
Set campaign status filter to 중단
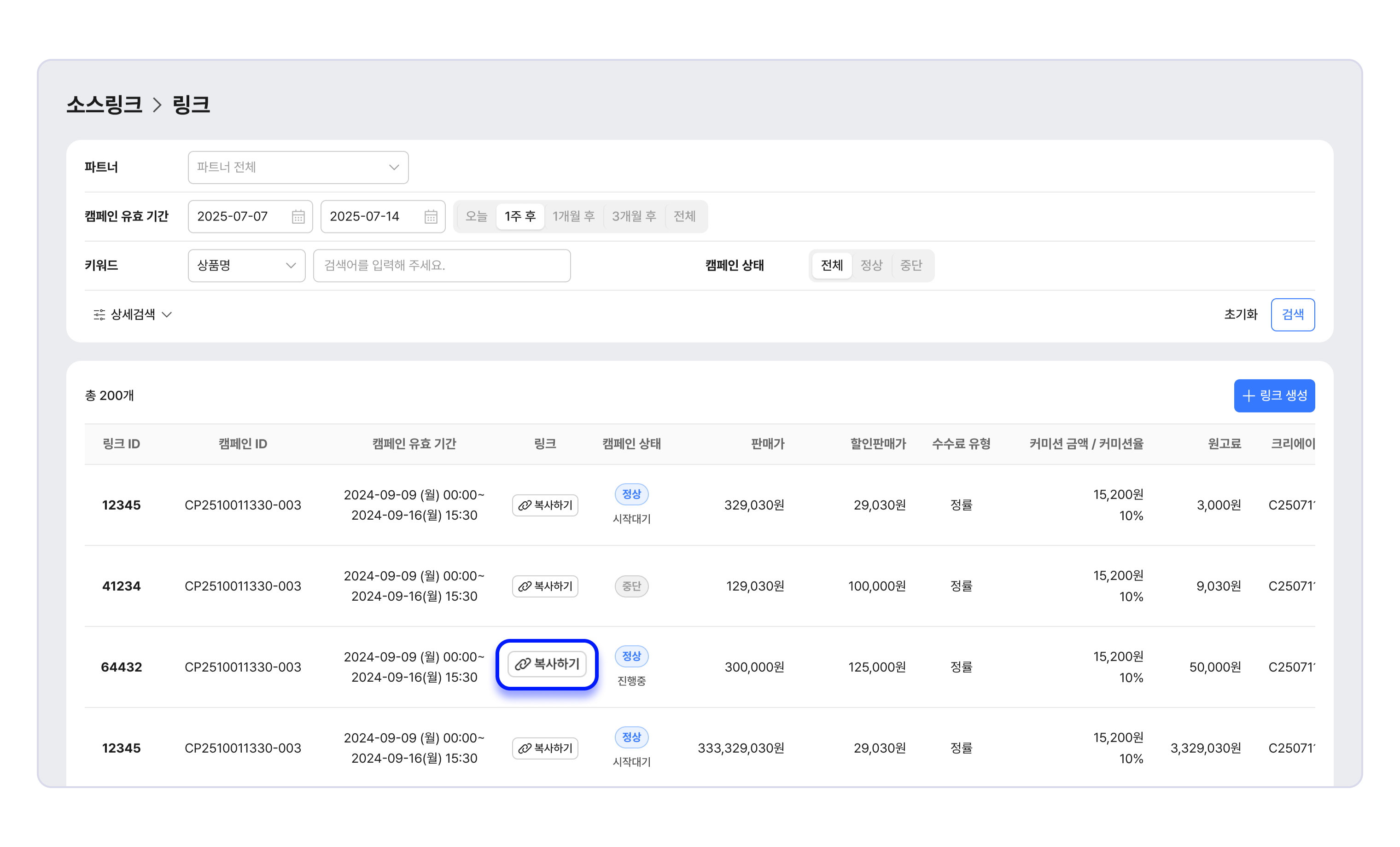[911, 265]
